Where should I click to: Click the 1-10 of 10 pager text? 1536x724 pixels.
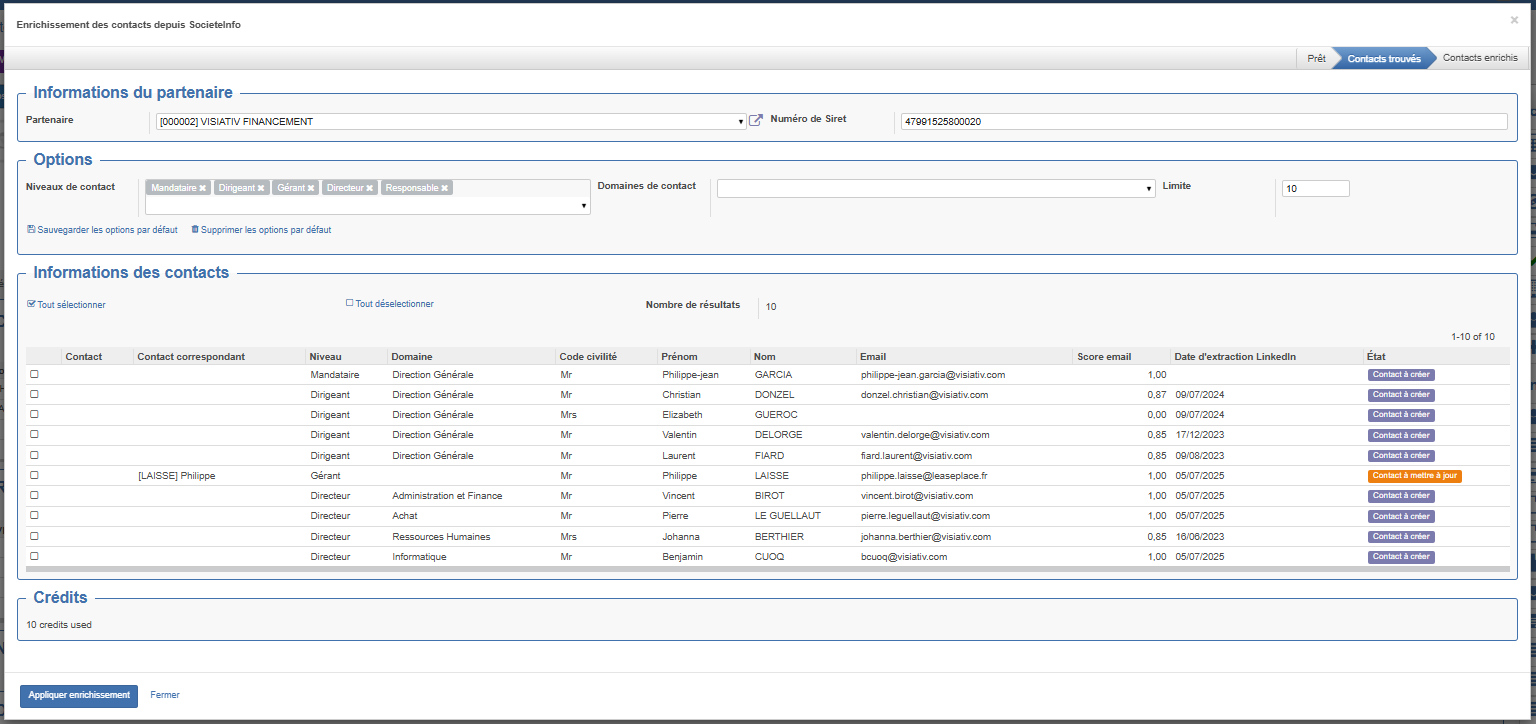pyautogui.click(x=1473, y=337)
